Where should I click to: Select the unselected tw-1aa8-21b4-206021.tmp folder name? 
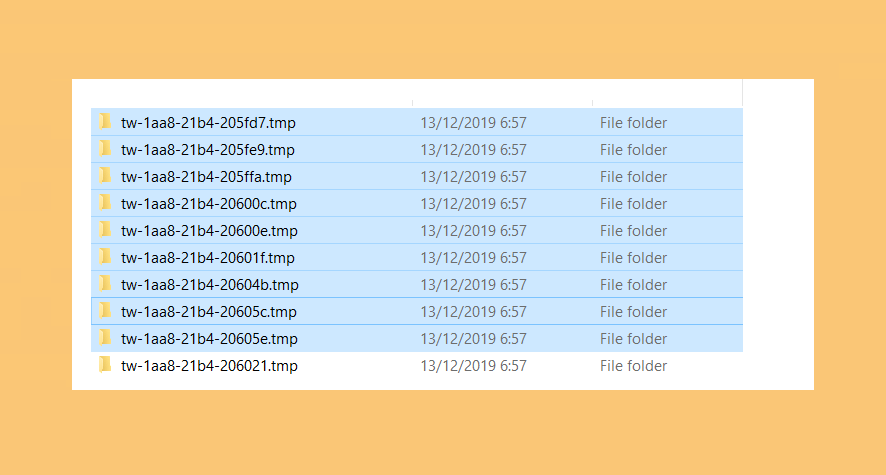(x=209, y=366)
